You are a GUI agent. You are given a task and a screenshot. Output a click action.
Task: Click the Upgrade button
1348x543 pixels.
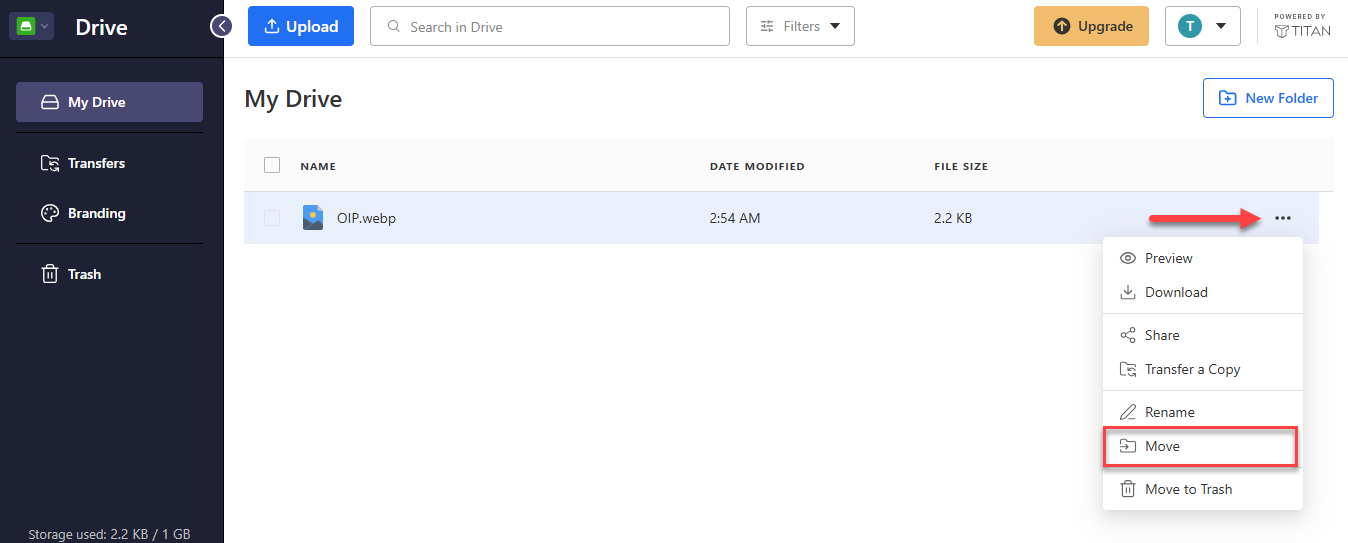(1093, 27)
